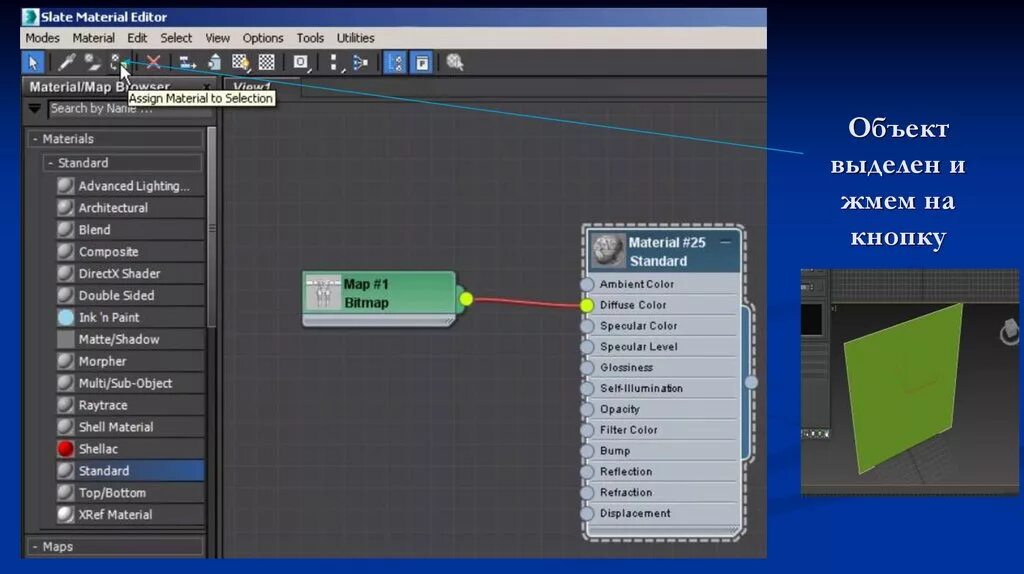Select the Shellac material

pyautogui.click(x=129, y=449)
